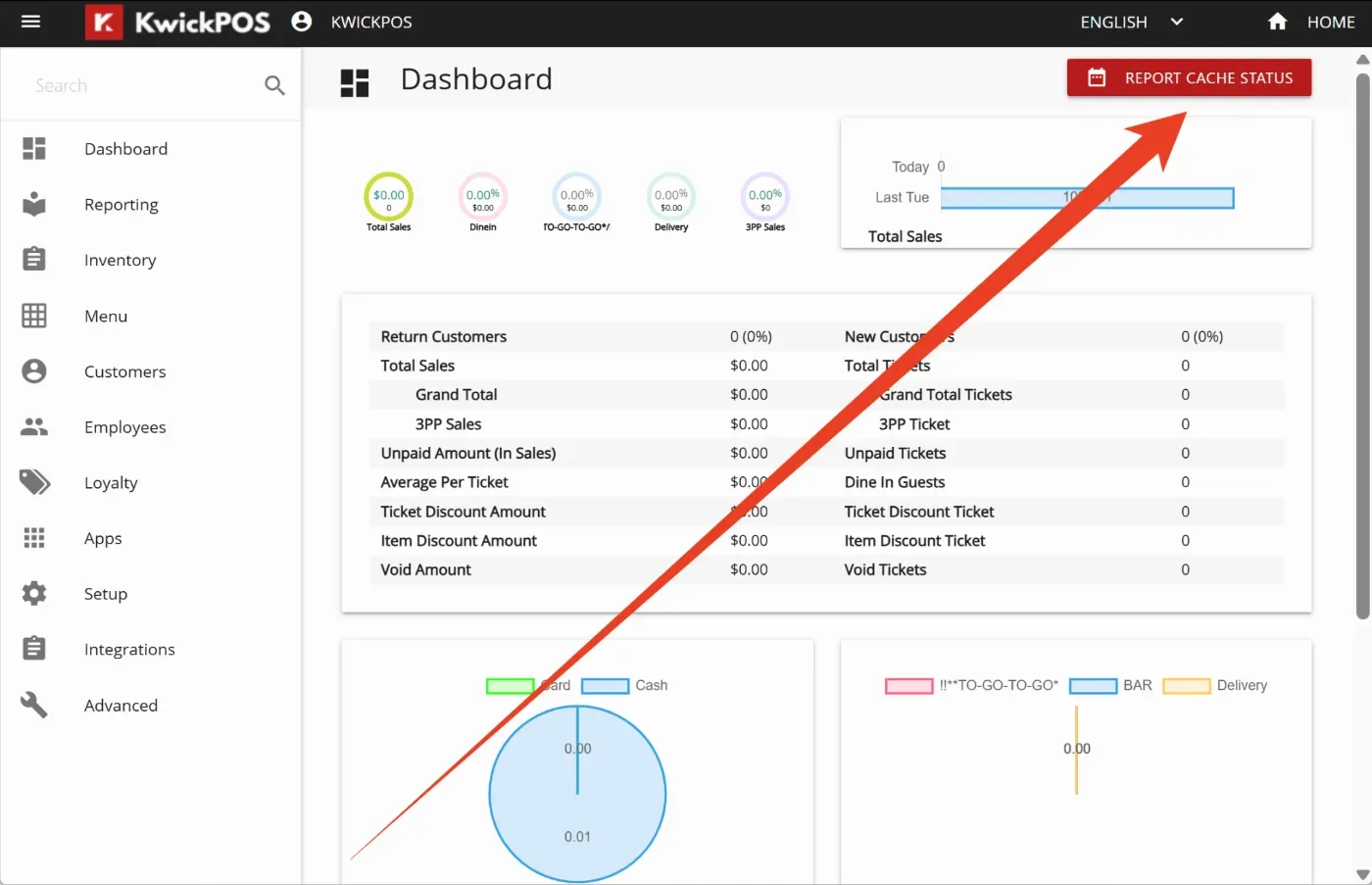
Task: Open Employees in the sidebar
Action: (x=125, y=427)
